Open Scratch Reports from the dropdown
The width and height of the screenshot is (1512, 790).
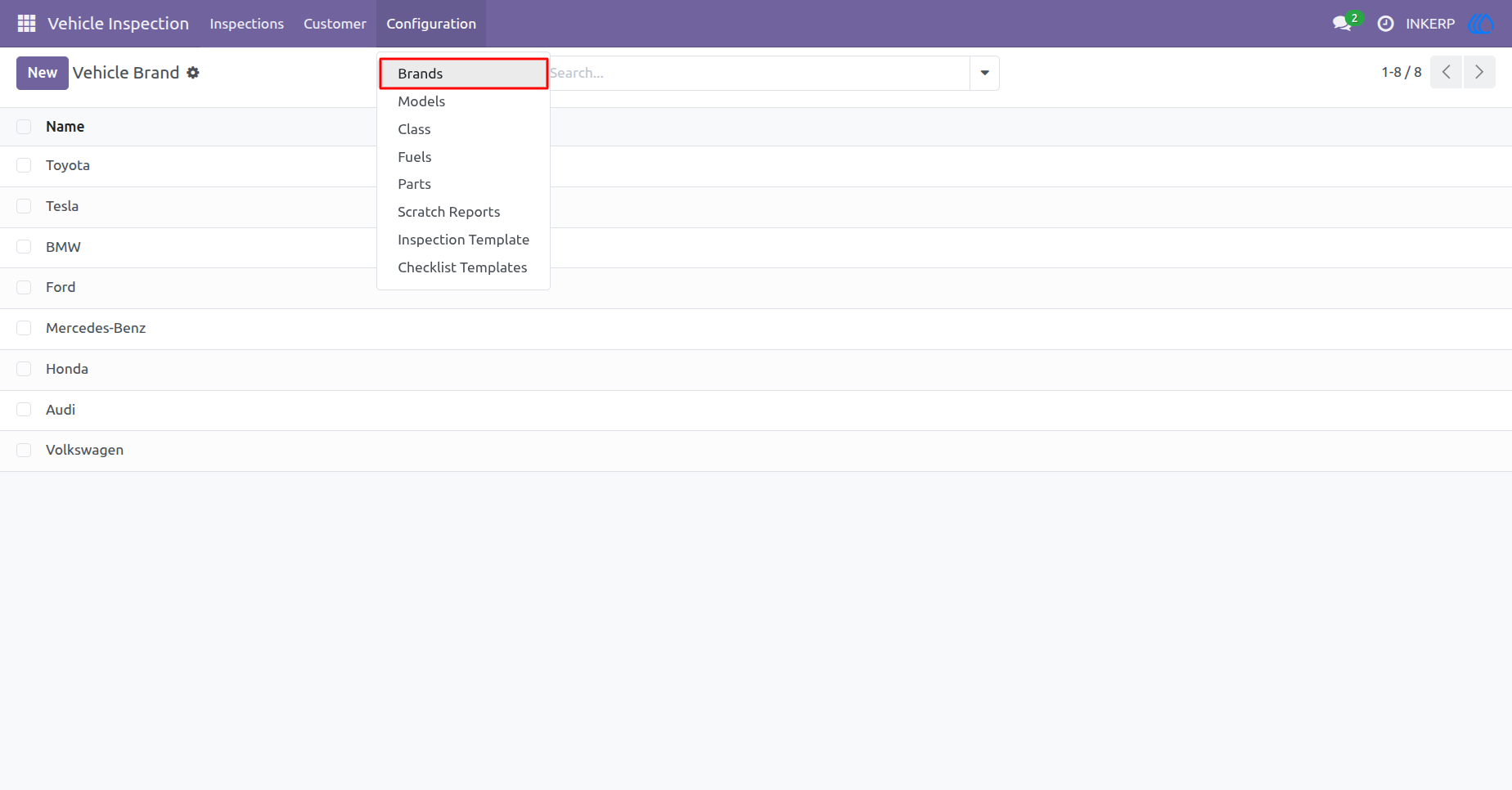tap(463, 212)
